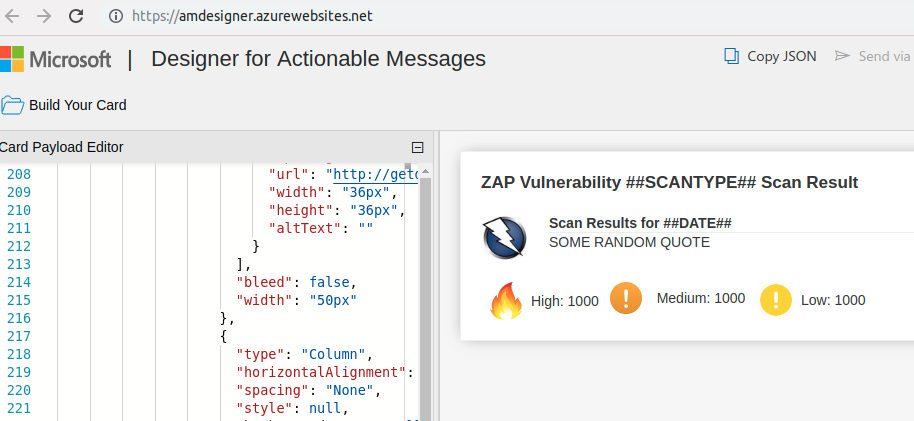Open site information icon in address bar

click(x=116, y=16)
